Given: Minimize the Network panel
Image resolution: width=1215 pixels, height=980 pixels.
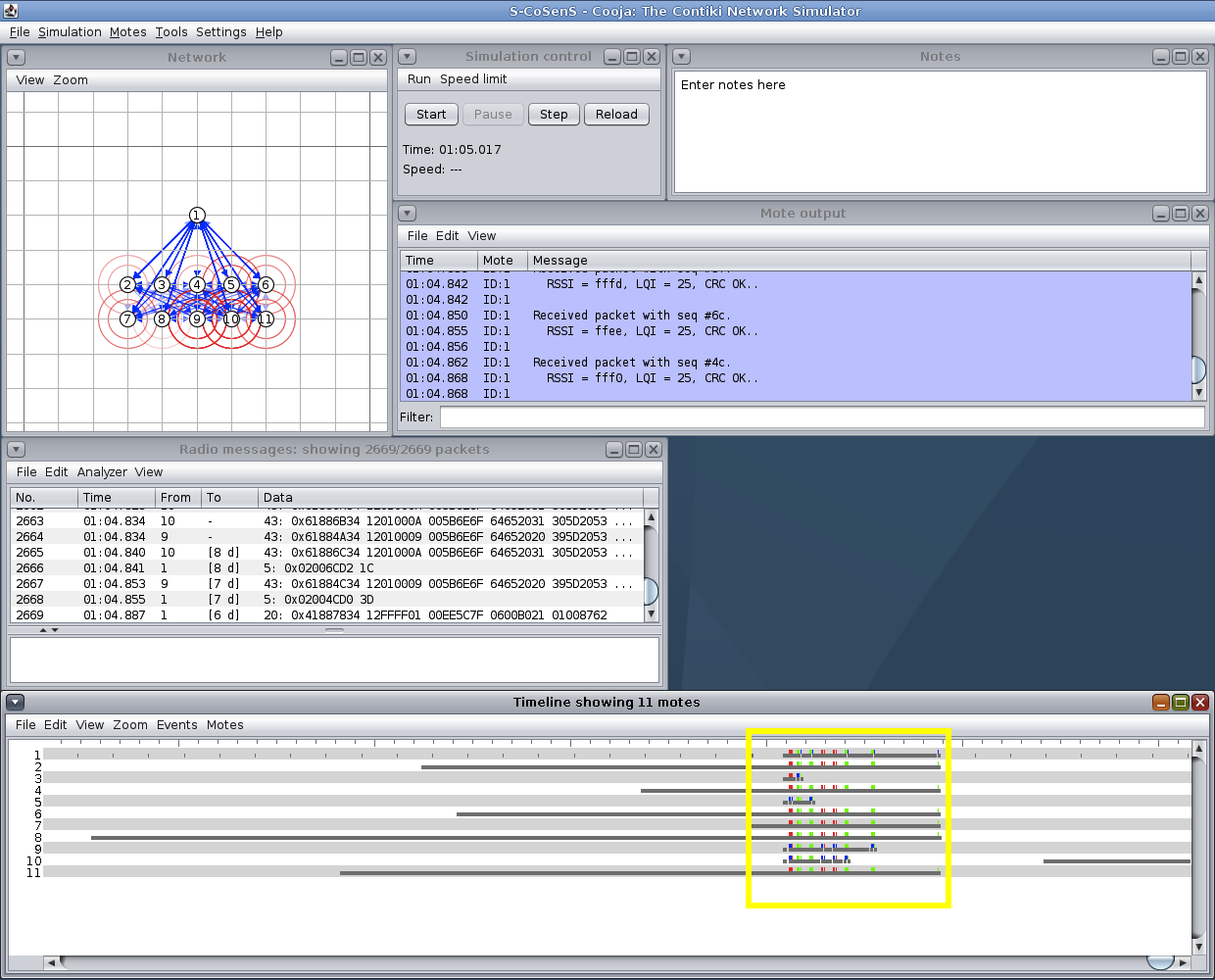Looking at the screenshot, I should pos(339,58).
